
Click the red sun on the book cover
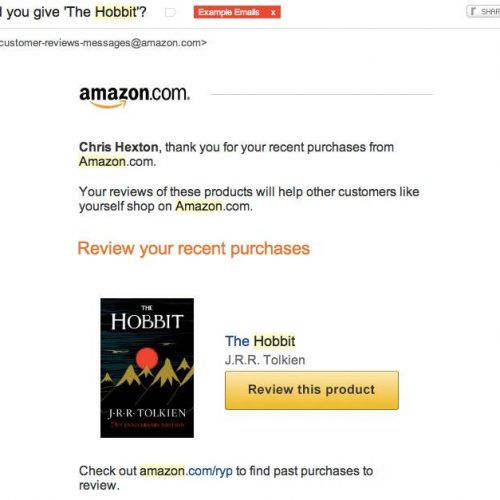tap(147, 358)
